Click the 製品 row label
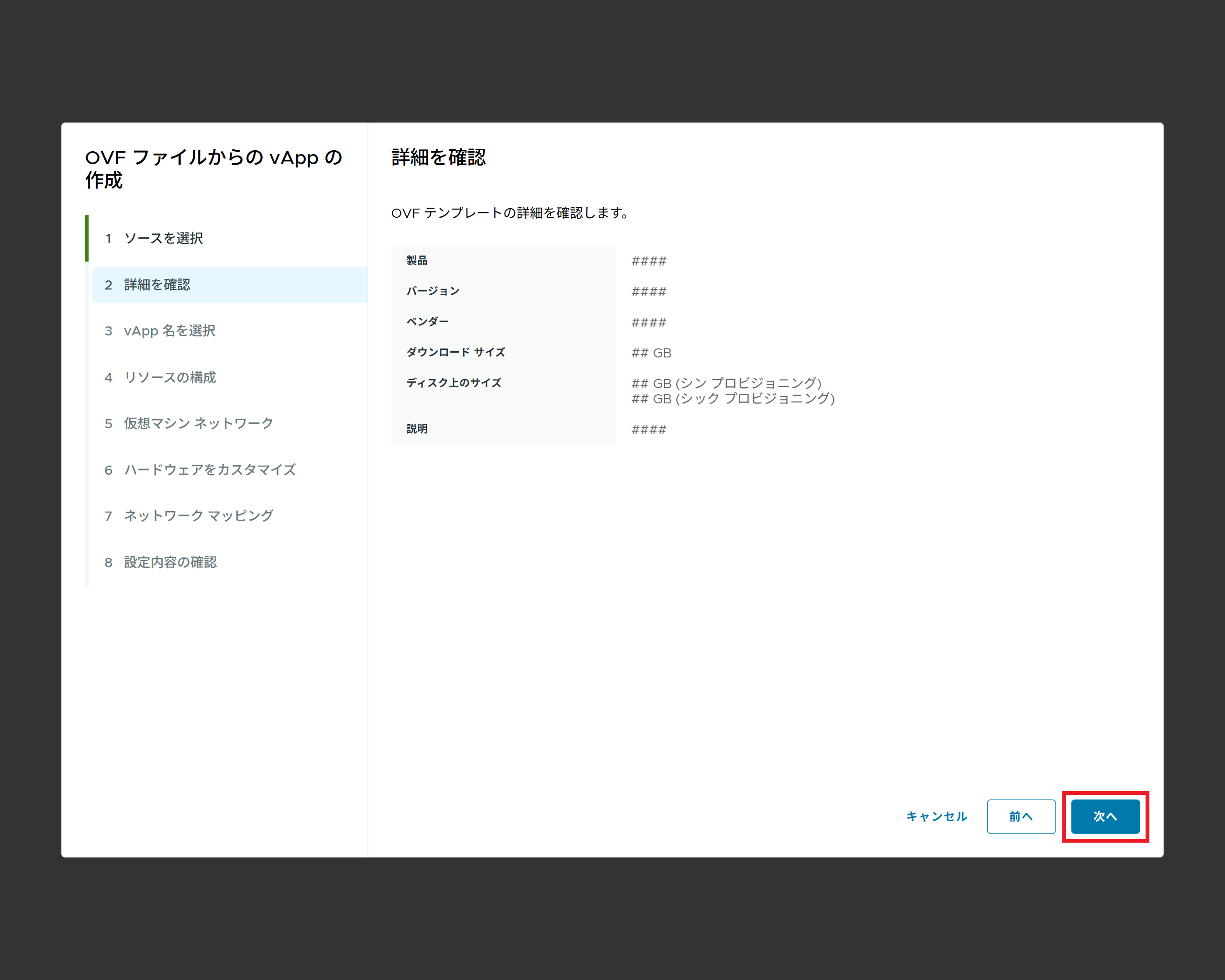 click(x=416, y=260)
